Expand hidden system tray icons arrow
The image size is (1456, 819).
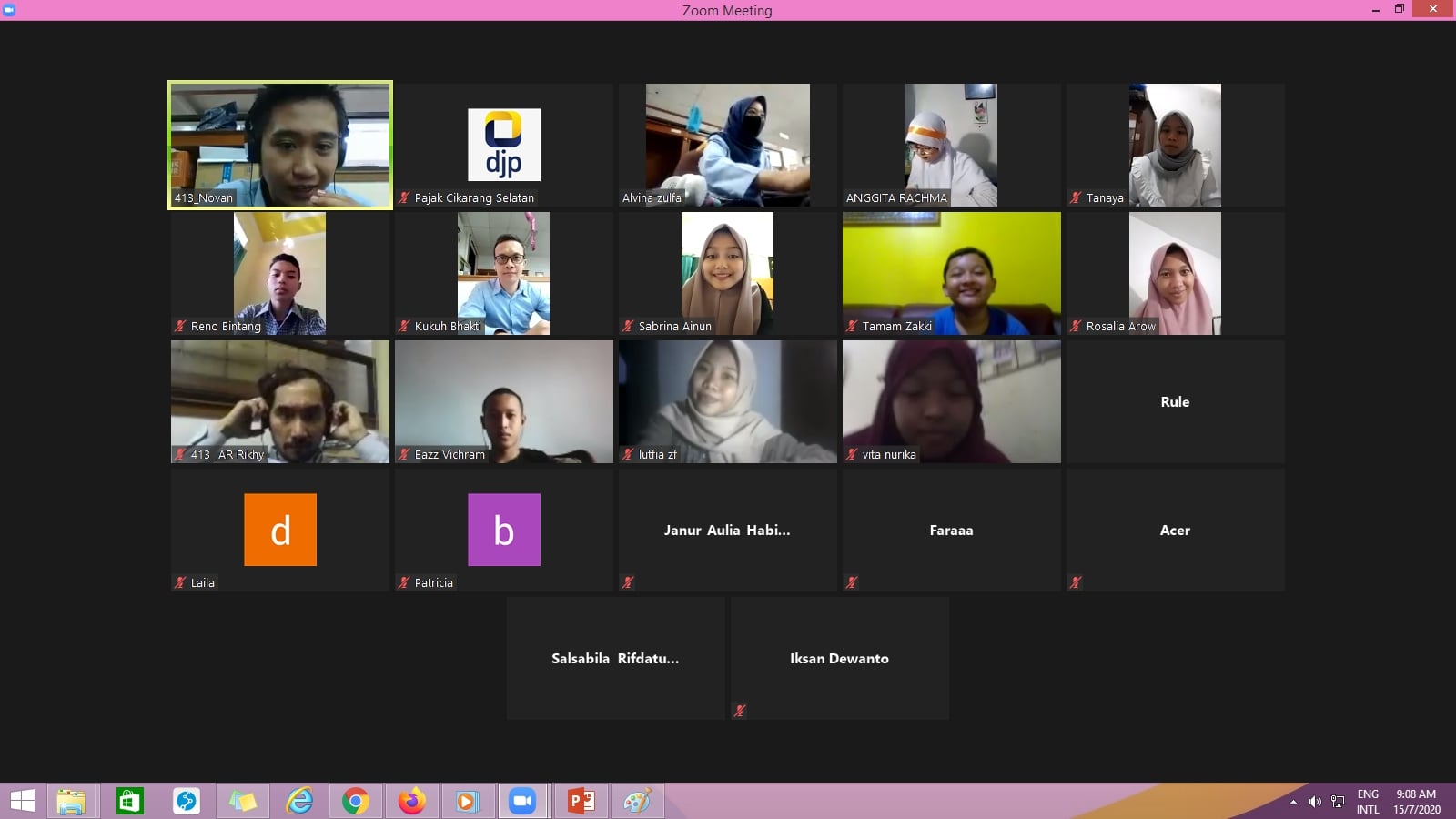coord(1293,802)
